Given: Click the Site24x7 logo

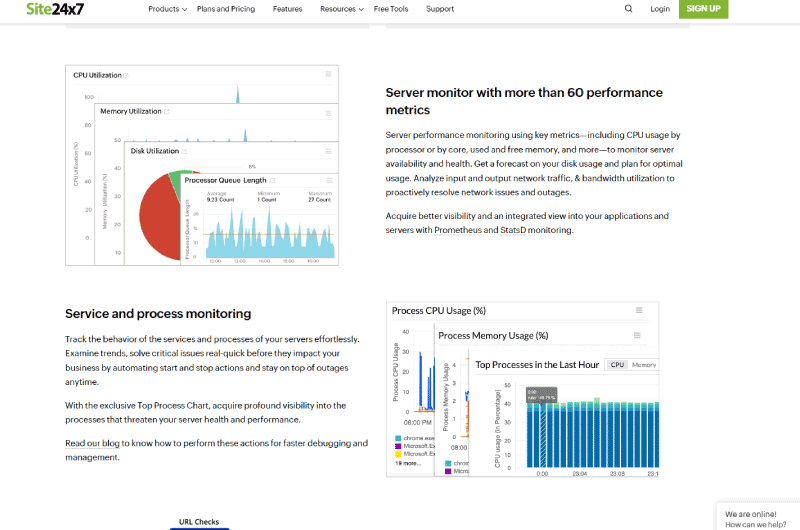Looking at the screenshot, I should tap(55, 9).
